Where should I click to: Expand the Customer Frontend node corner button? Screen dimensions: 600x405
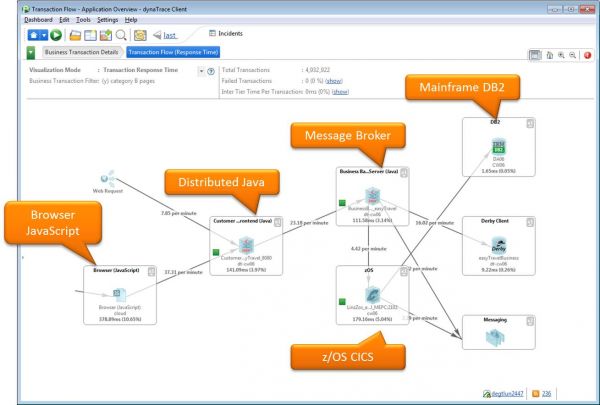277,222
